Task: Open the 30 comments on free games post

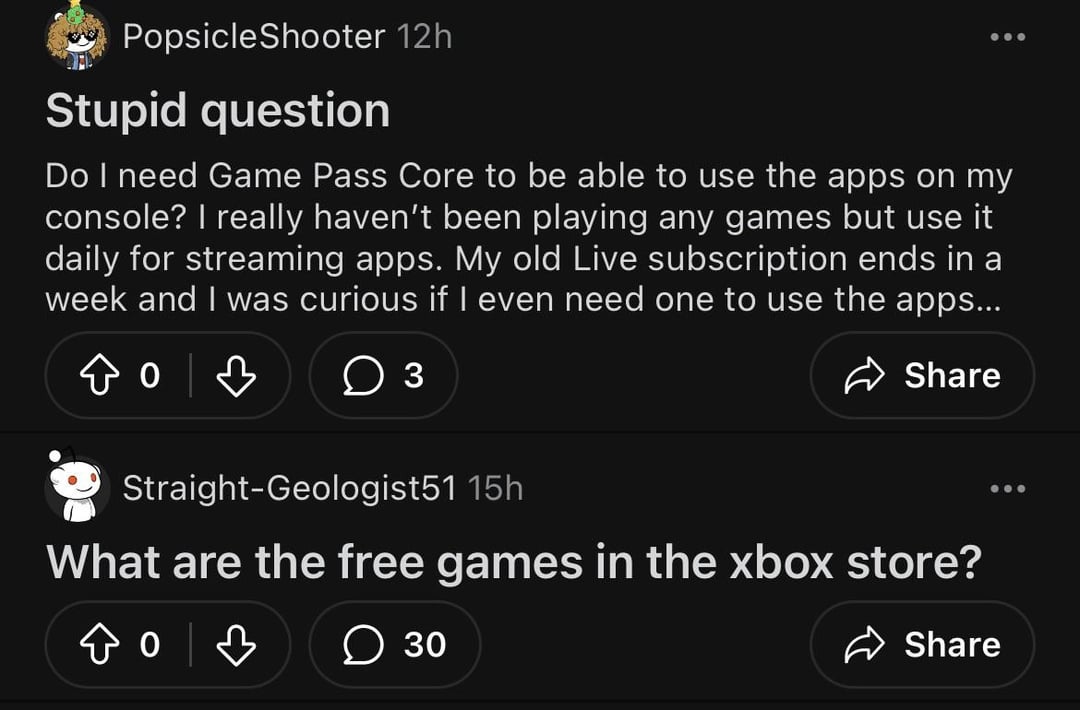Action: click(x=394, y=645)
